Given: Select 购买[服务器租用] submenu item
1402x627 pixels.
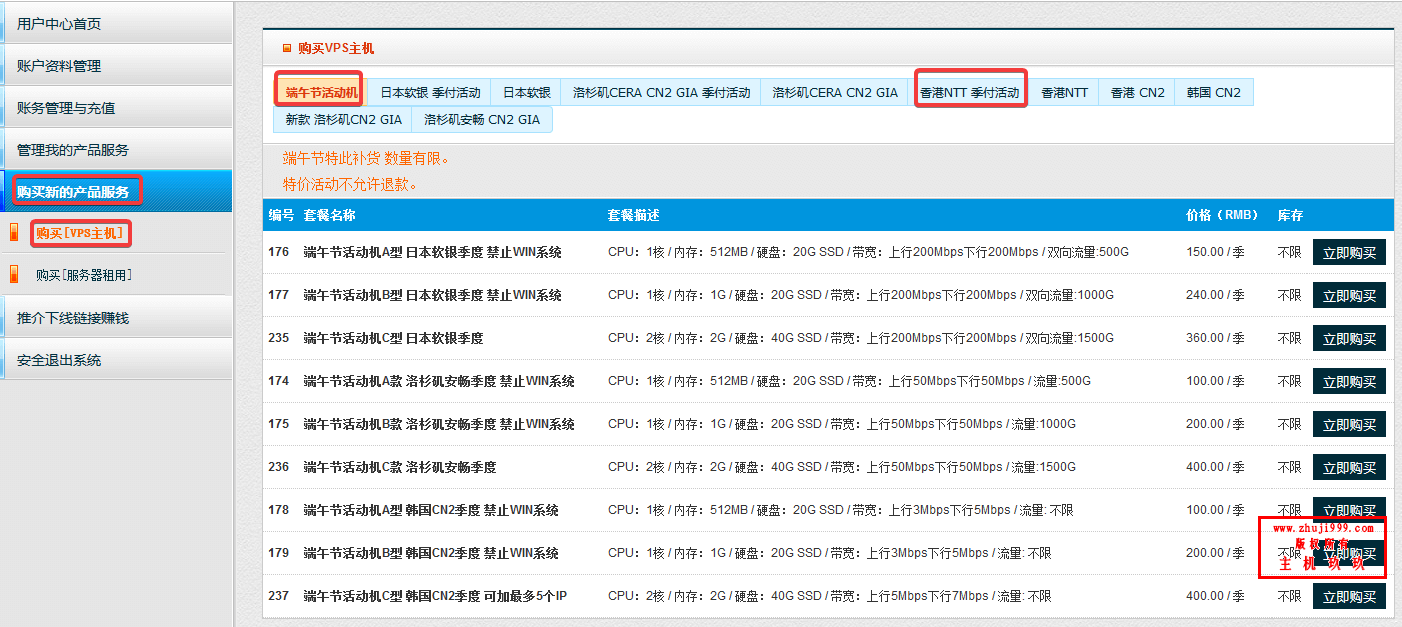Looking at the screenshot, I should 84,275.
